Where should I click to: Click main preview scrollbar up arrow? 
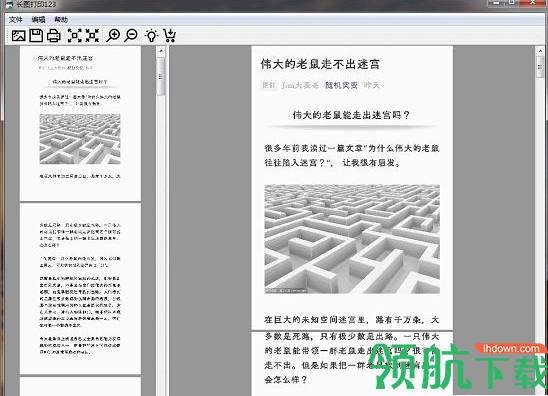[x=540, y=51]
